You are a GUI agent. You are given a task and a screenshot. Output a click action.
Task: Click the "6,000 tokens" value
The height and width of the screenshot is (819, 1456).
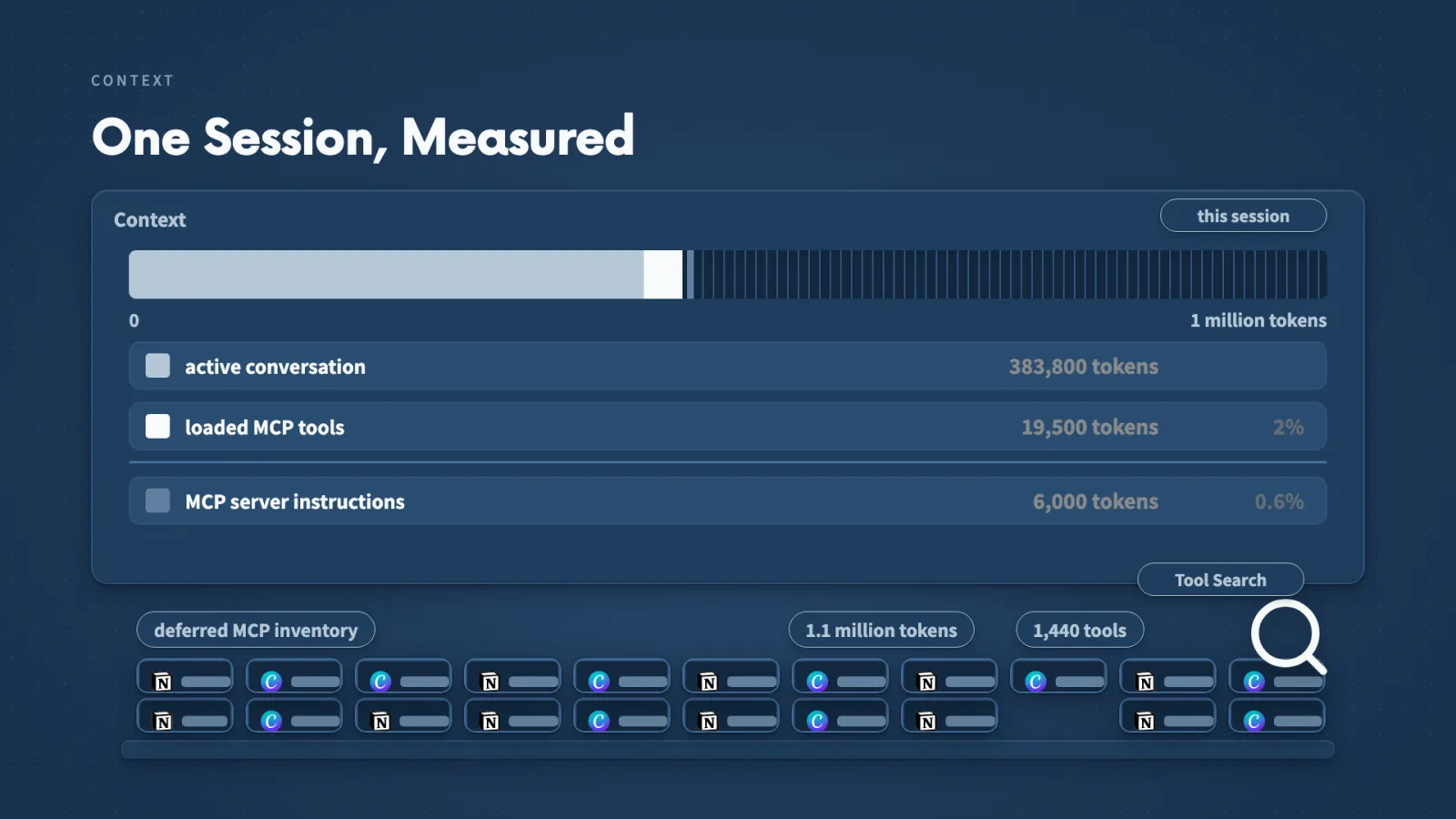tap(1096, 501)
